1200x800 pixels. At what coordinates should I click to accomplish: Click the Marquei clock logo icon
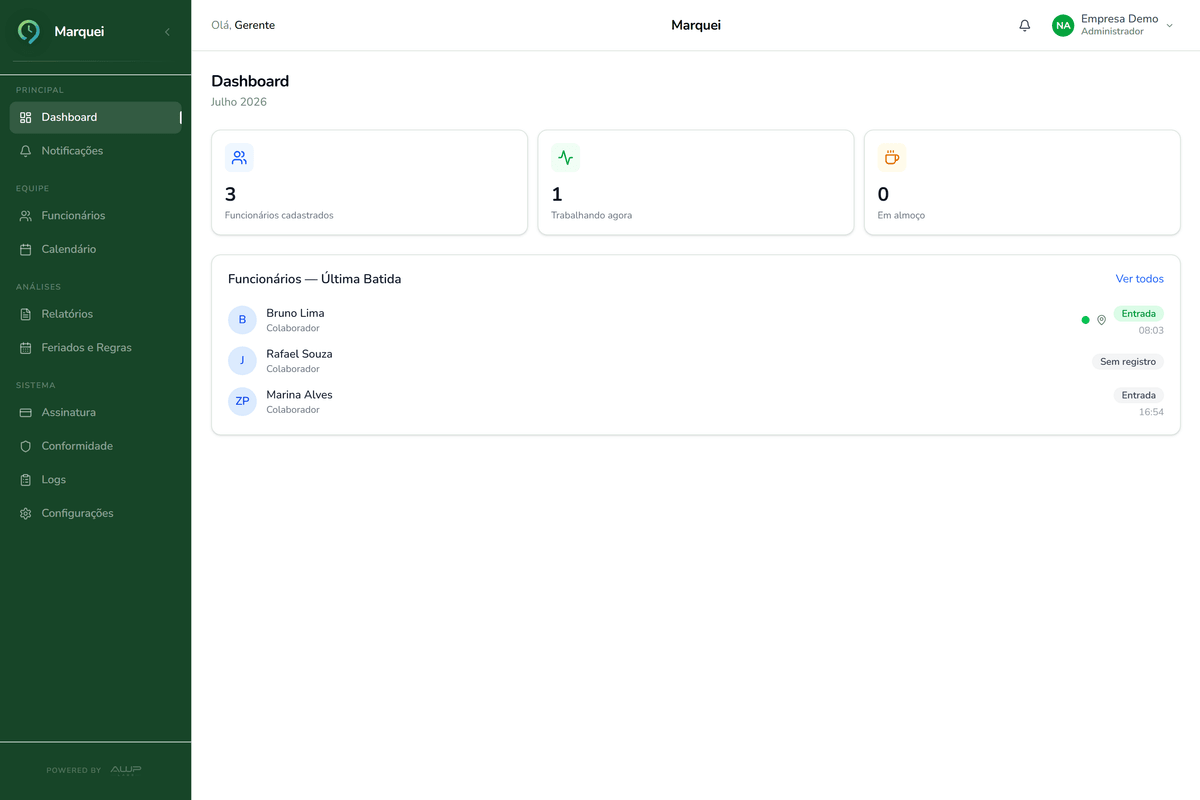pyautogui.click(x=30, y=32)
